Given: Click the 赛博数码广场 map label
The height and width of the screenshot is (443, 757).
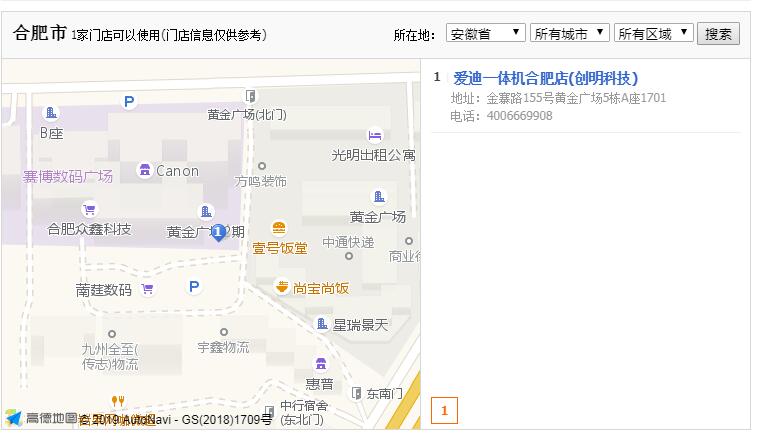Looking at the screenshot, I should [x=68, y=177].
